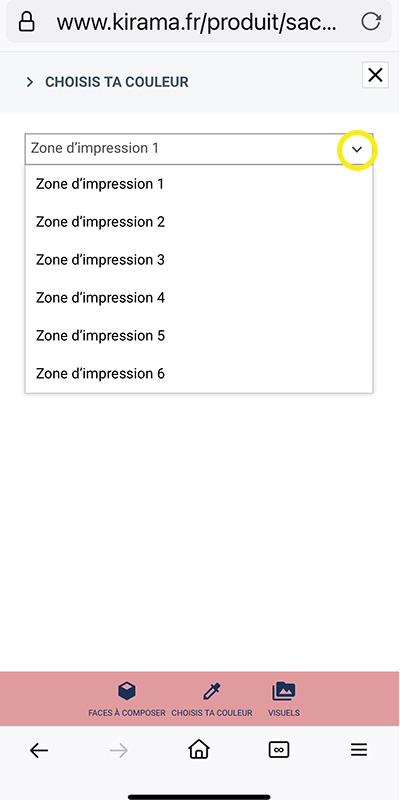
Task: Click the forward navigation arrow
Action: [x=119, y=750]
